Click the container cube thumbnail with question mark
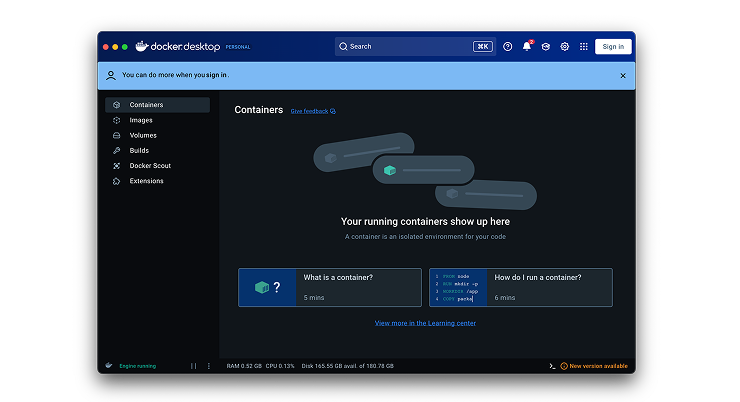The image size is (740, 402). [x=268, y=287]
